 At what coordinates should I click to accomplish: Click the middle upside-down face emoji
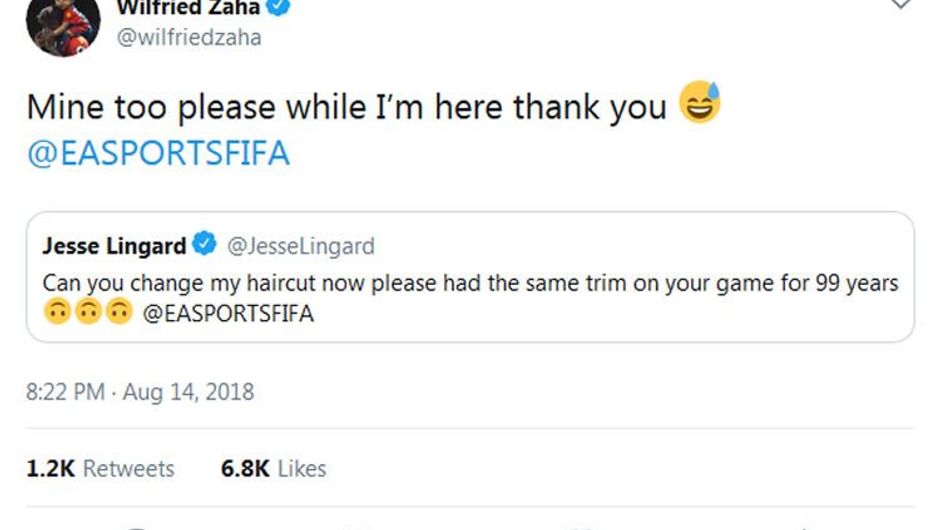coord(88,312)
